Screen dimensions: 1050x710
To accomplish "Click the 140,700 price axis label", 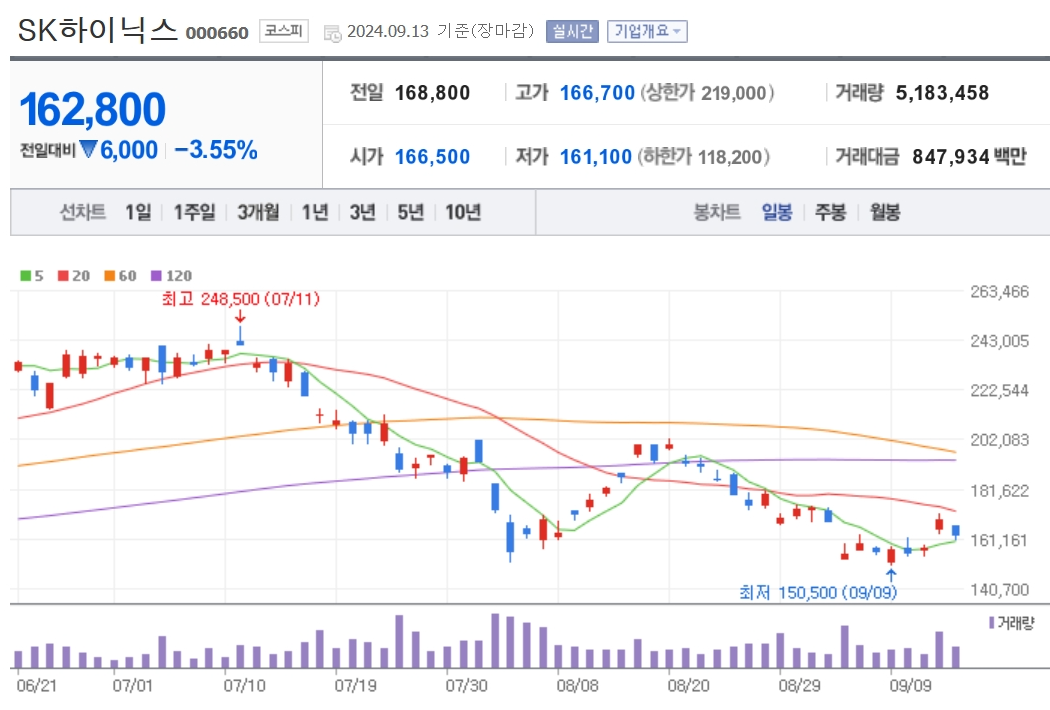I will click(x=999, y=589).
